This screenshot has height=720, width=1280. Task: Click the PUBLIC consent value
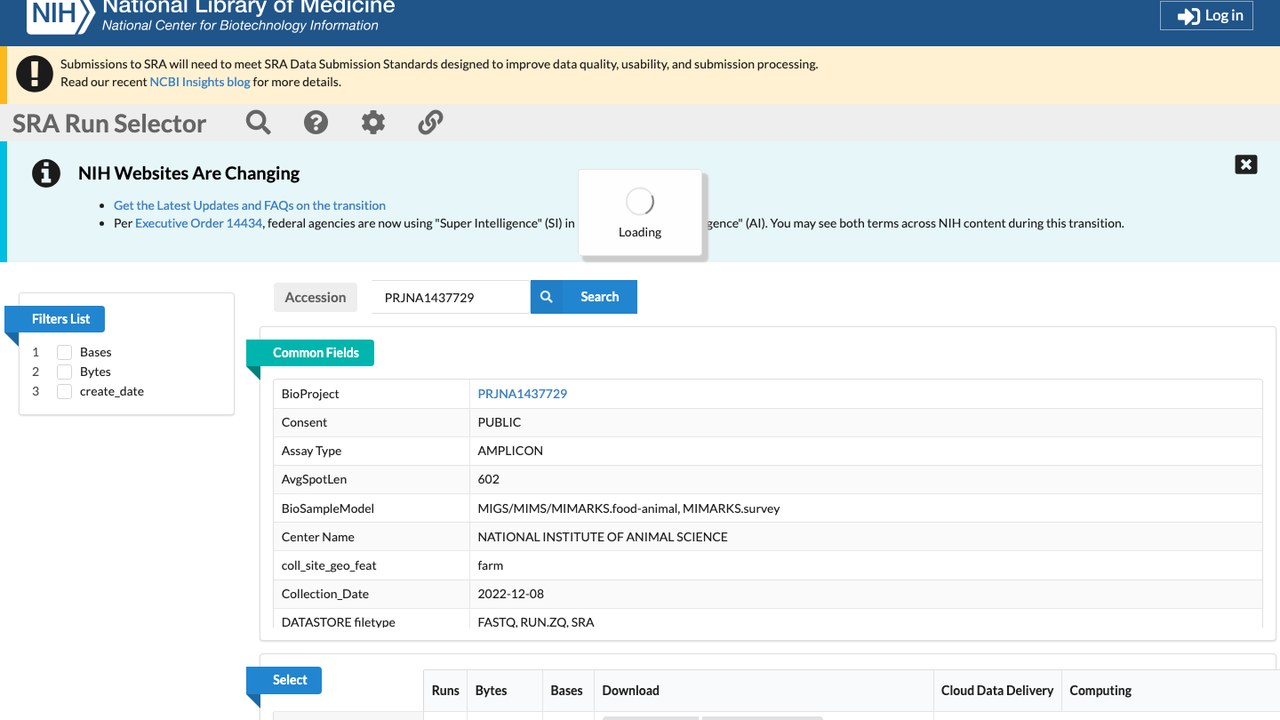[499, 422]
